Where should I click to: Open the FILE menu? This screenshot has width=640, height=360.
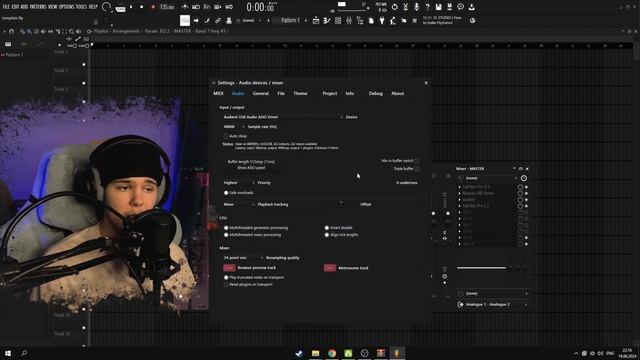pyautogui.click(x=6, y=7)
